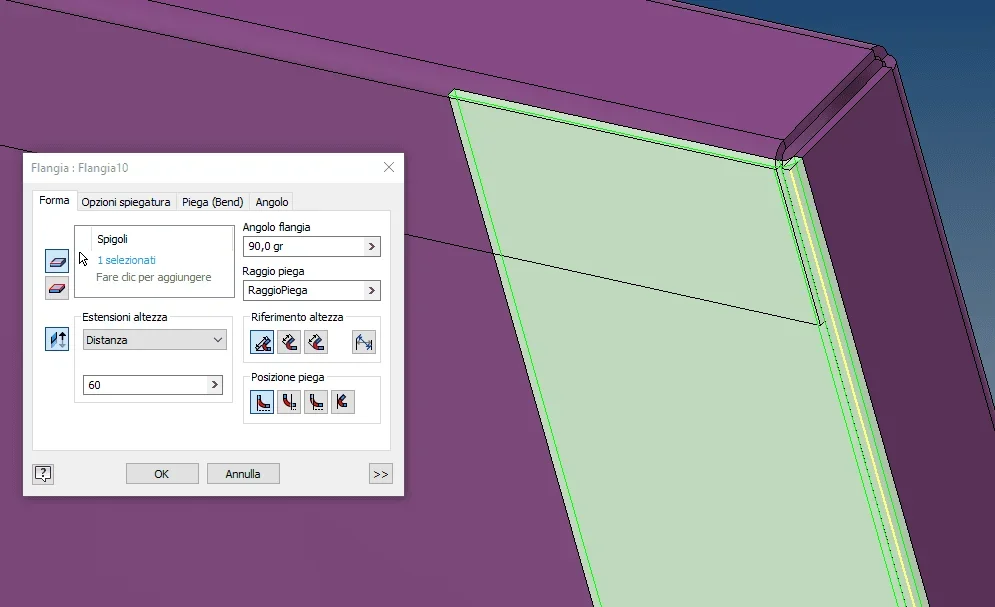995x607 pixels.
Task: Select the '1 selezionati' edges entry
Action: (126, 260)
